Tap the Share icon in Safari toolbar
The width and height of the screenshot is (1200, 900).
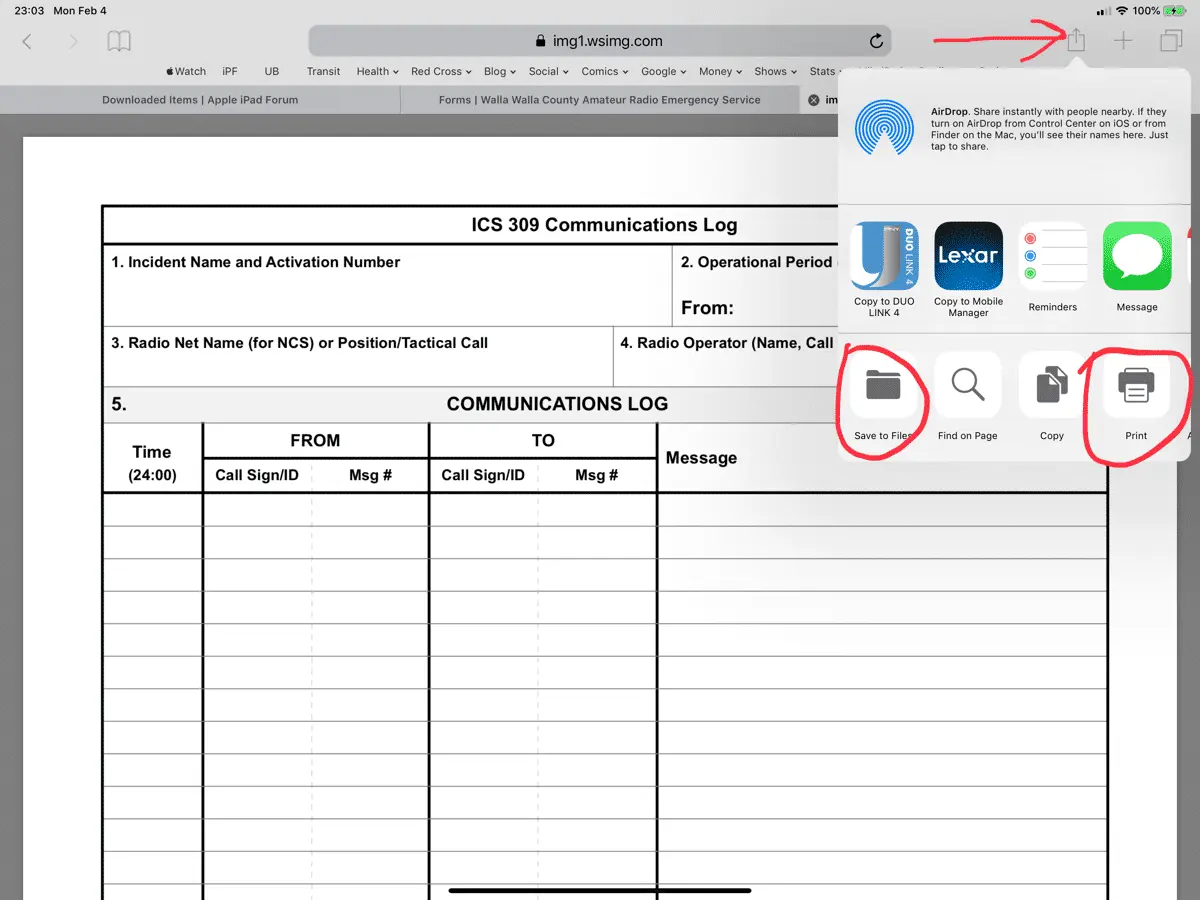(x=1076, y=41)
